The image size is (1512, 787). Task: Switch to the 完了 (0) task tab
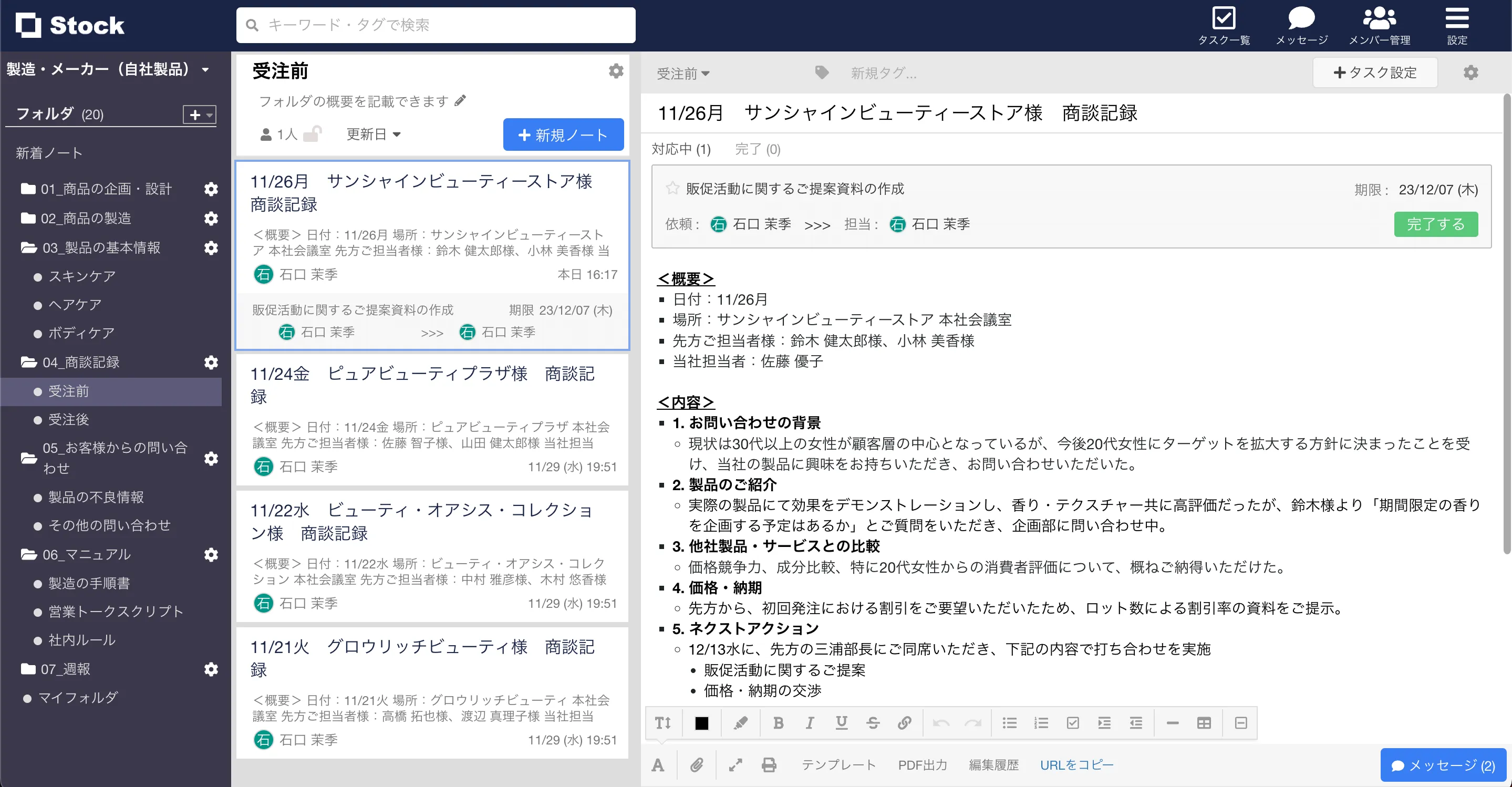click(x=757, y=149)
